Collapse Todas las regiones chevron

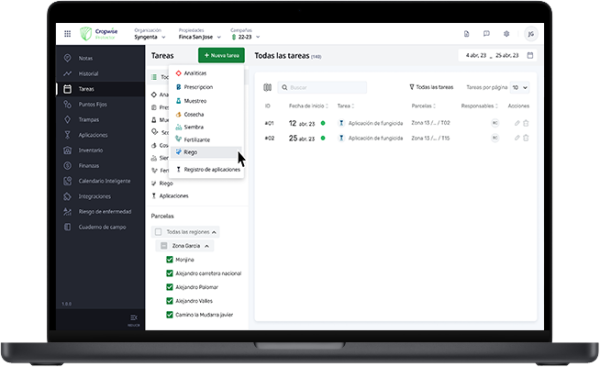[214, 232]
